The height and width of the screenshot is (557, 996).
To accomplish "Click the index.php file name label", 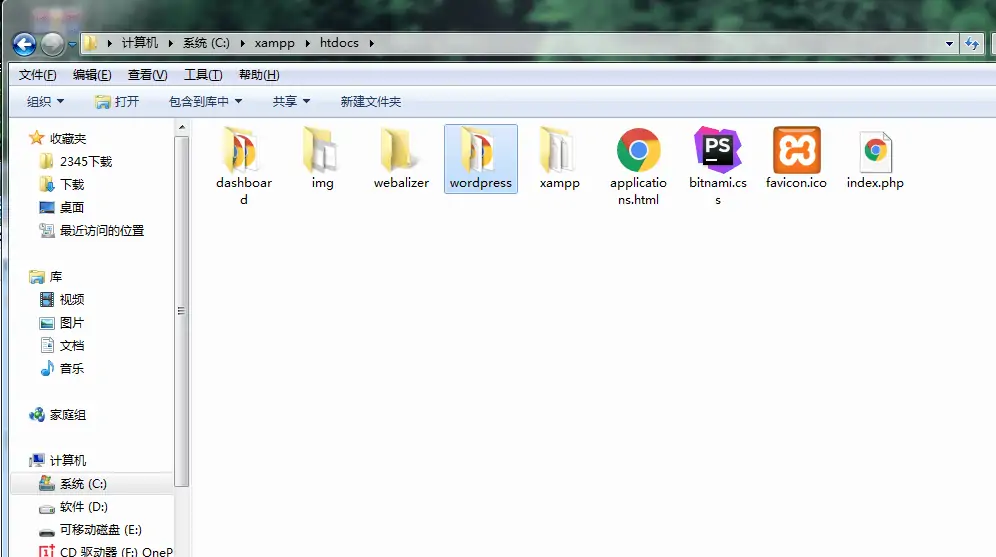I will [875, 183].
